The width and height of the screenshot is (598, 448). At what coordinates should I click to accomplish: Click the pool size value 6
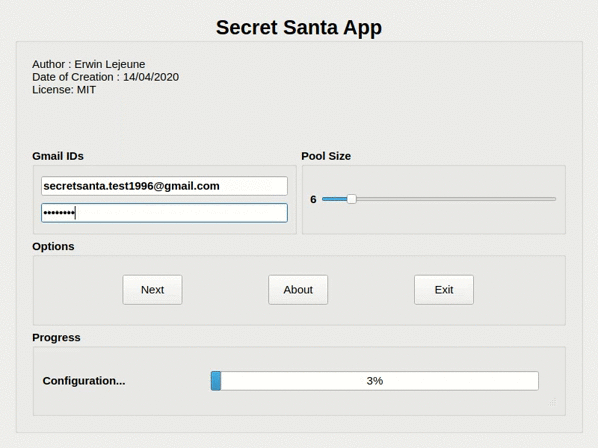[x=313, y=199]
